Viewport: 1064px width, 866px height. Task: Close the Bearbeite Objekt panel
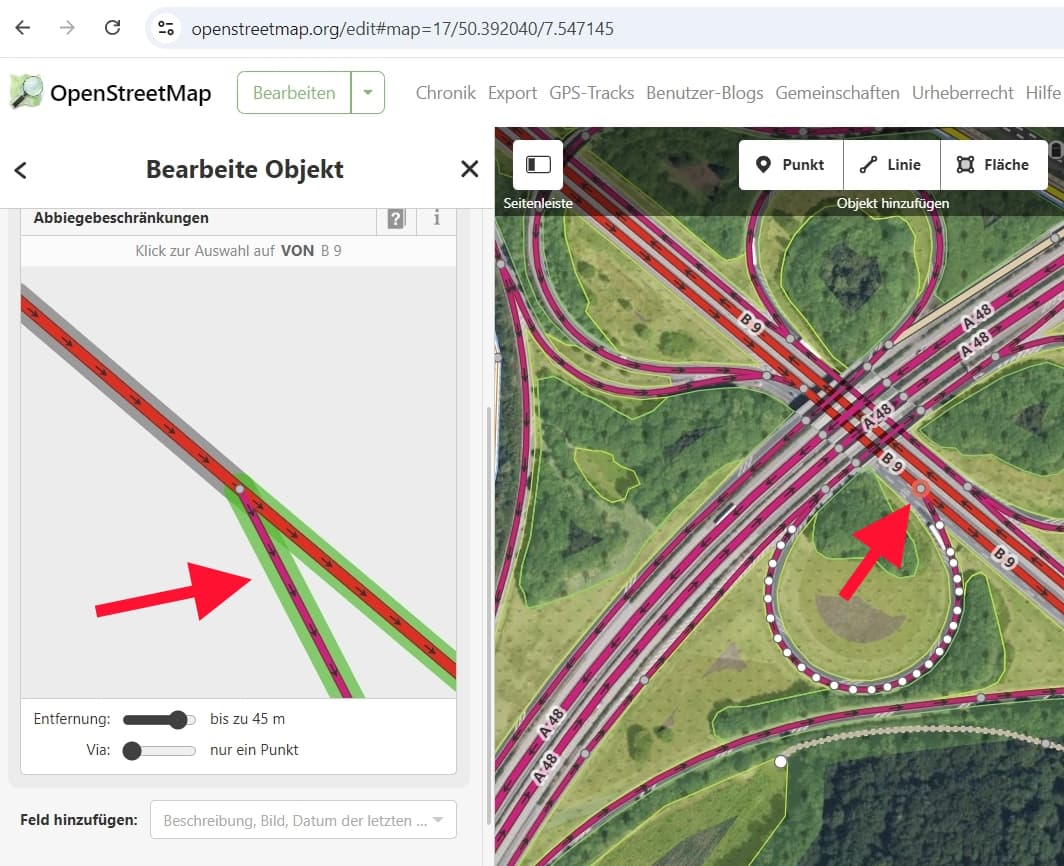[x=469, y=169]
